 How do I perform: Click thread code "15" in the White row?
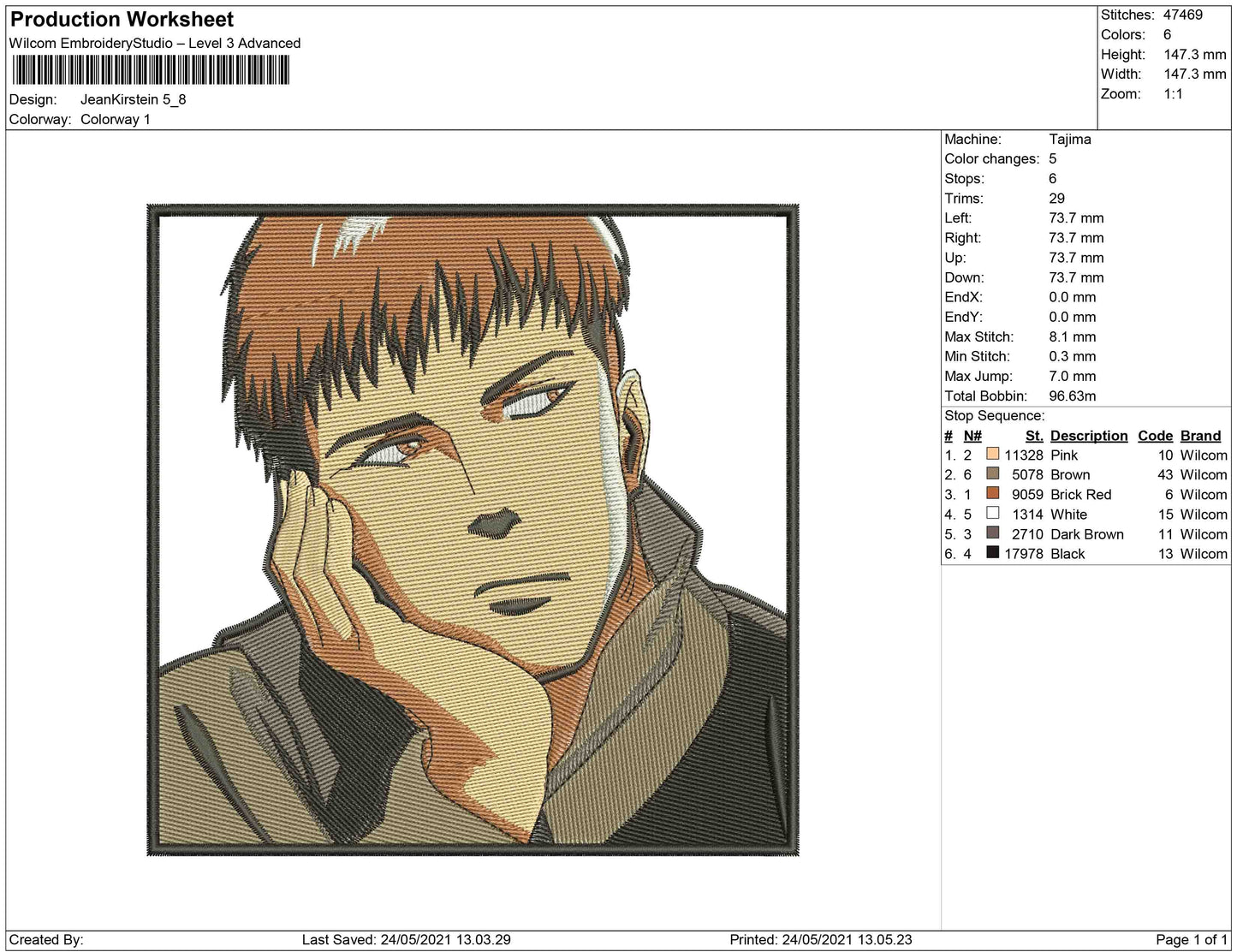[1165, 515]
